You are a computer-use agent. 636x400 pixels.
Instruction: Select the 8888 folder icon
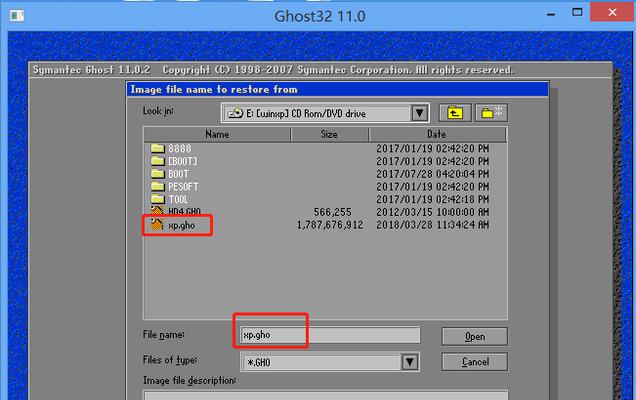(157, 148)
